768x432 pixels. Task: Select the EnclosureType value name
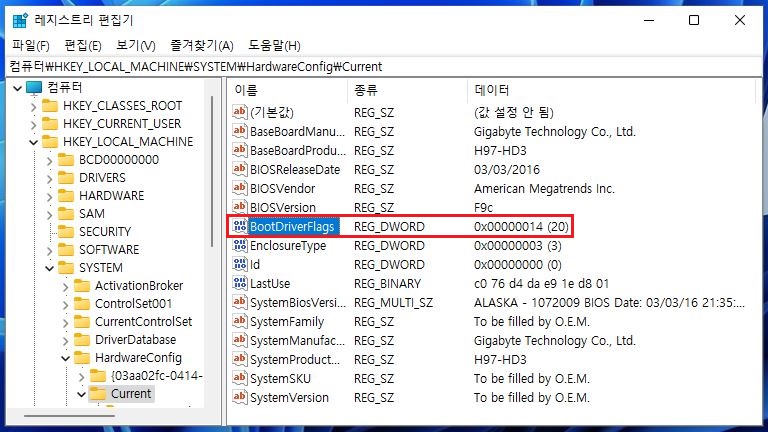288,245
